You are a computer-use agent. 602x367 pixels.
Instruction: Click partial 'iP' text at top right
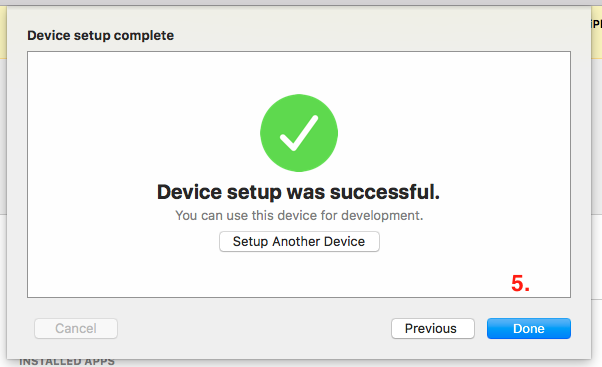pyautogui.click(x=596, y=24)
